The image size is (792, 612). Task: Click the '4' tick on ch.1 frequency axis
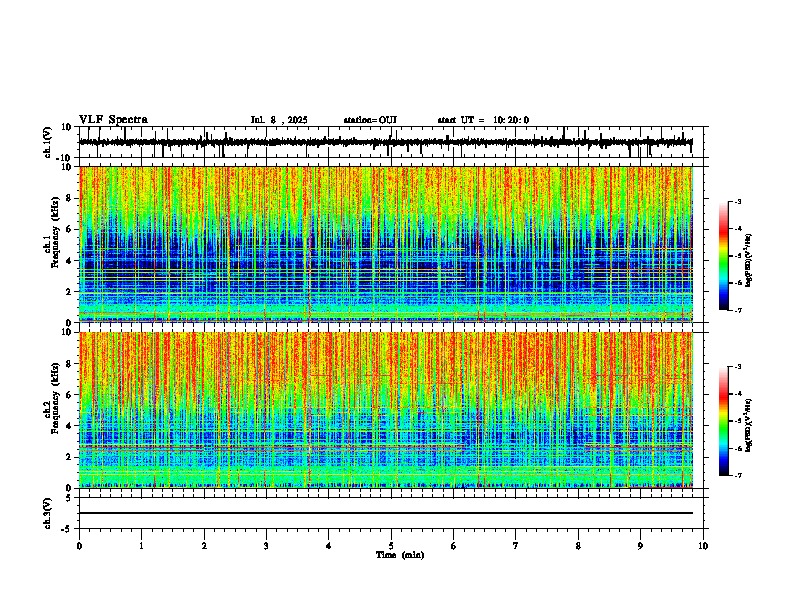click(x=70, y=261)
